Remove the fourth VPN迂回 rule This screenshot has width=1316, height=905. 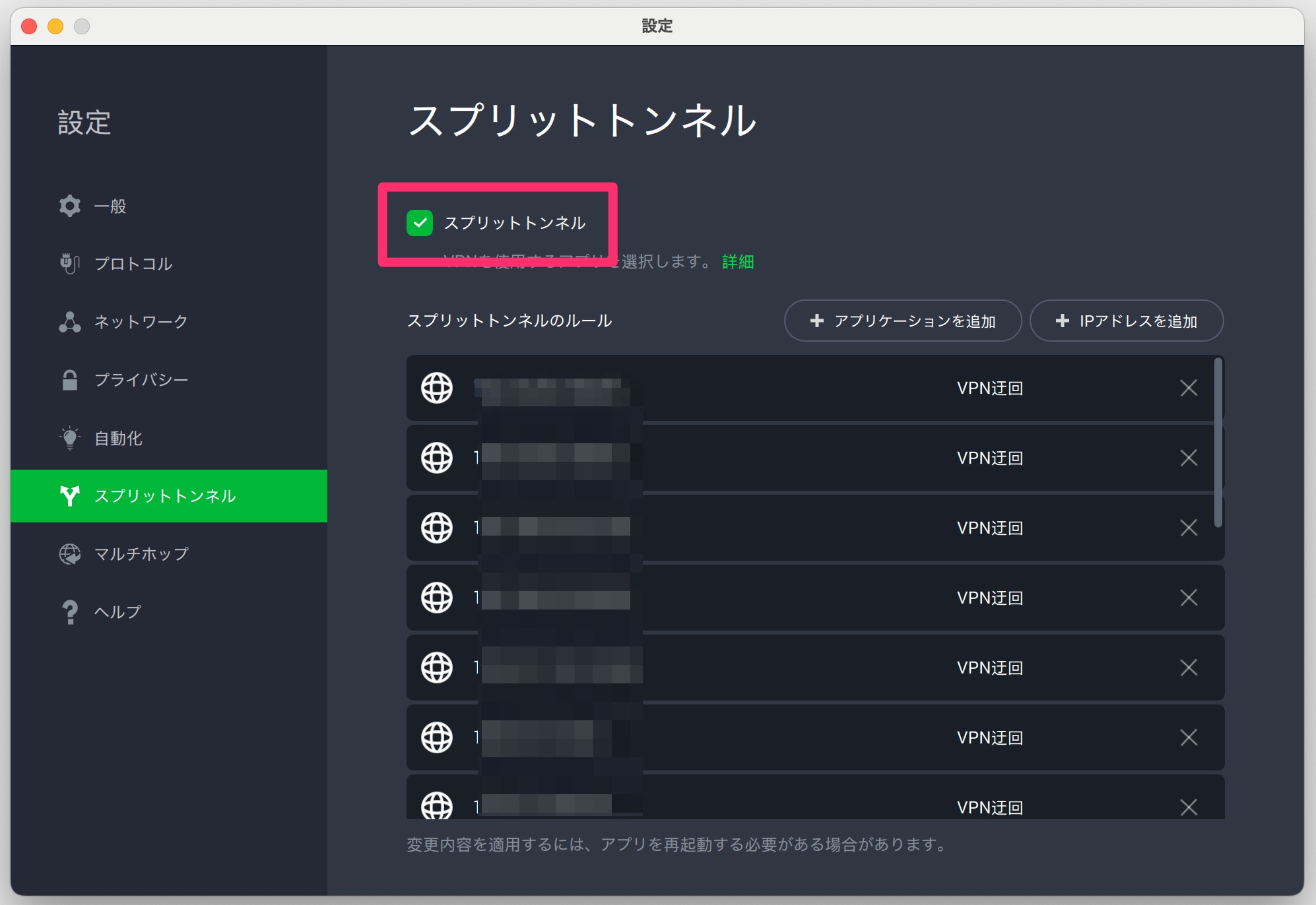pyautogui.click(x=1189, y=598)
